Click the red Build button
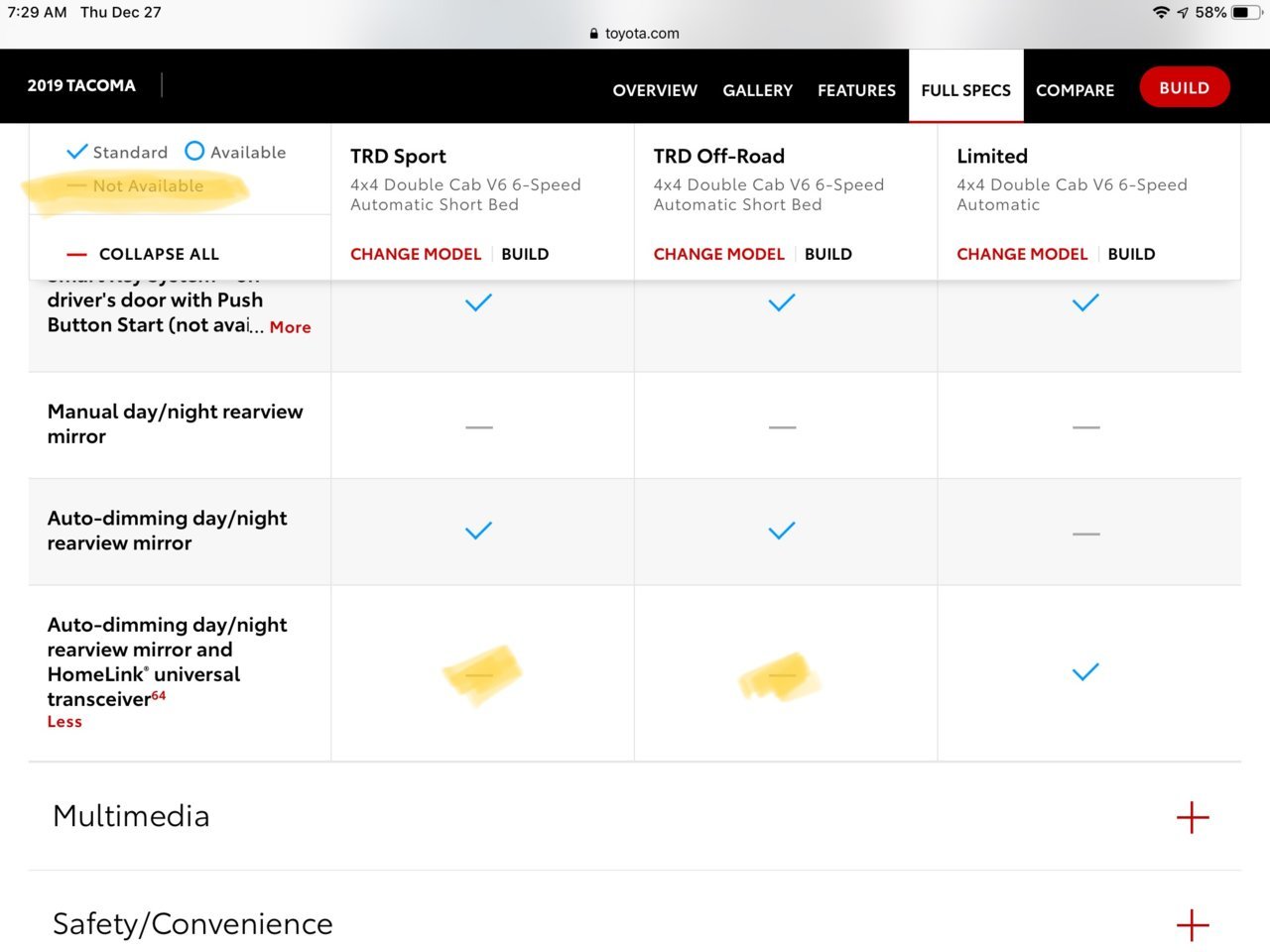1270x952 pixels. click(1185, 87)
